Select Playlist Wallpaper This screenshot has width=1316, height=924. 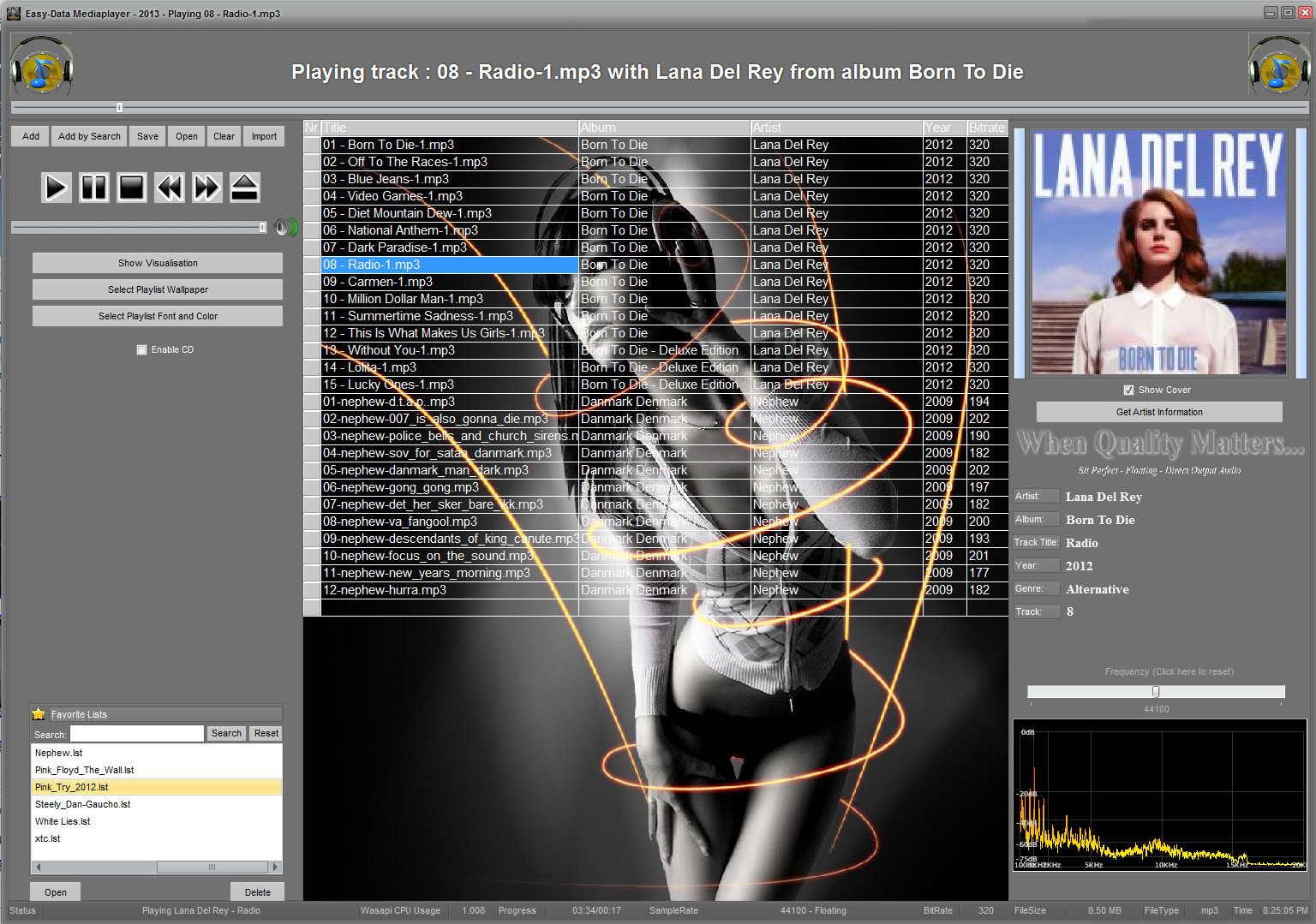tap(158, 289)
